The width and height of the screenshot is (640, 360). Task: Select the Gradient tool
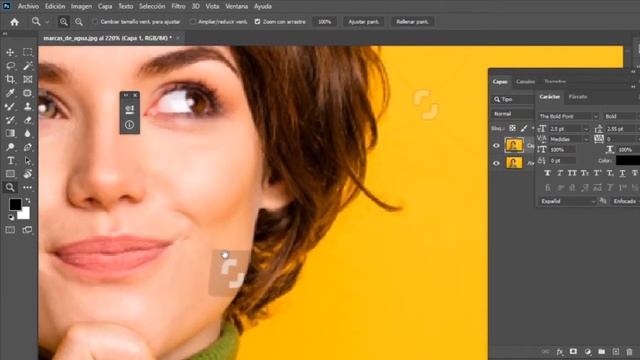pos(10,133)
